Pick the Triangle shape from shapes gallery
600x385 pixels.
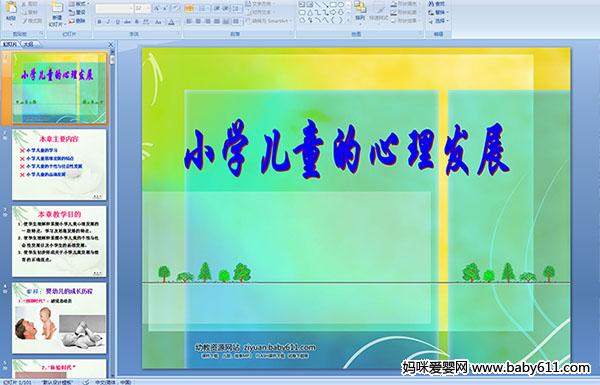pos(310,13)
